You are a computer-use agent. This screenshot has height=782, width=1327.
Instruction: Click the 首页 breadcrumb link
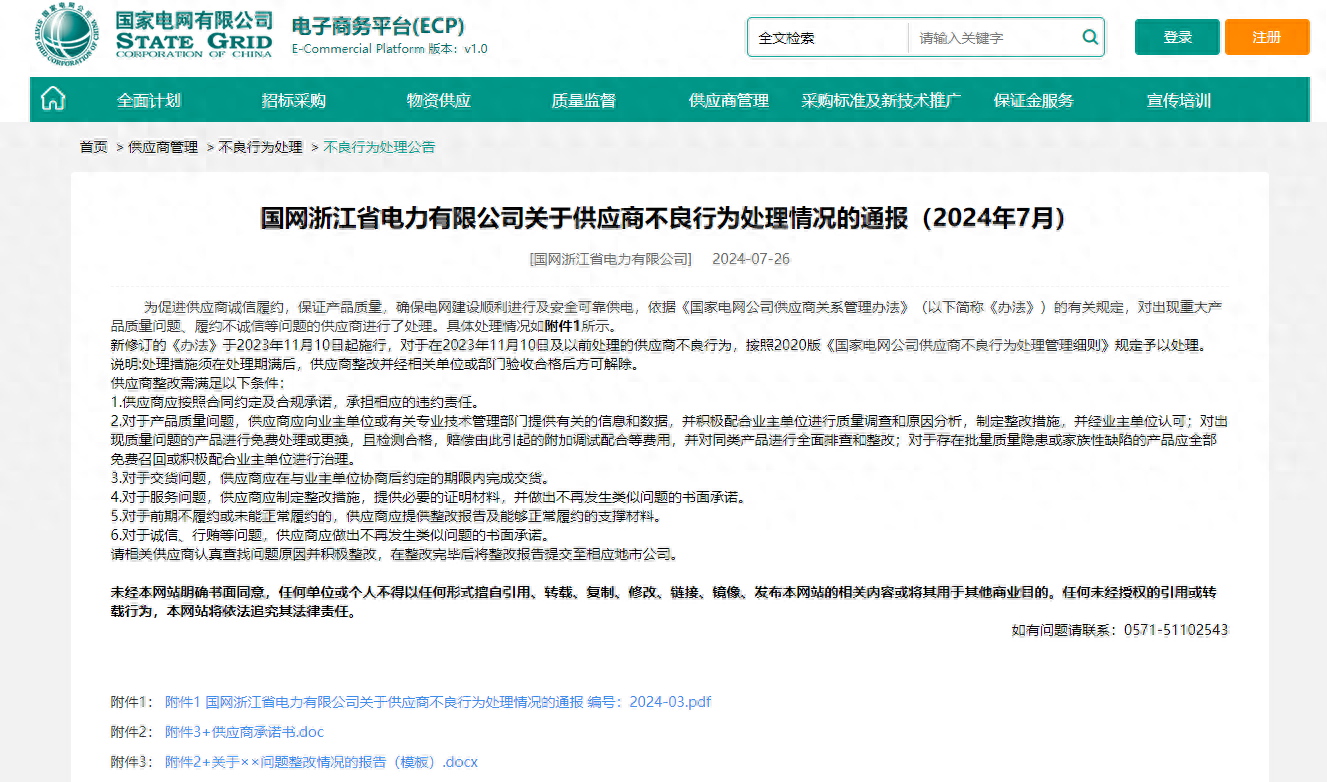[x=93, y=147]
